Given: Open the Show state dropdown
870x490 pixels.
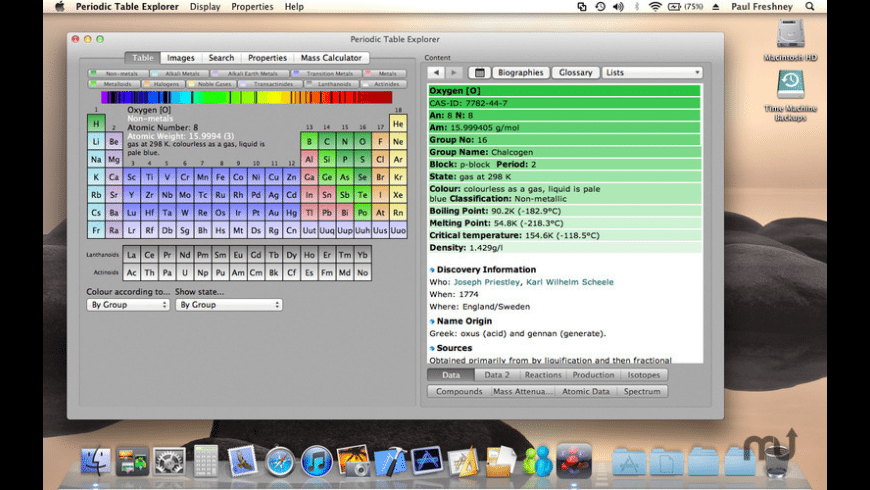Looking at the screenshot, I should (x=229, y=305).
